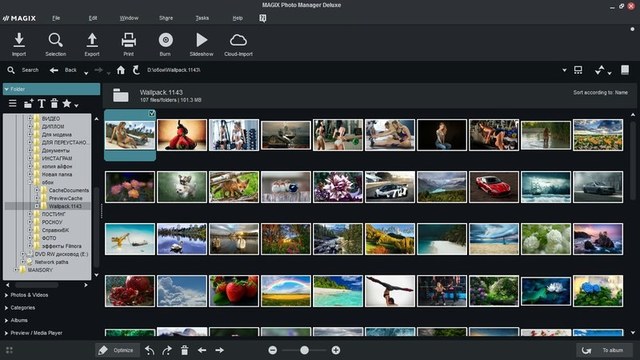Click the thumbnail size slider handle
This screenshot has height=360, width=640.
[x=304, y=350]
